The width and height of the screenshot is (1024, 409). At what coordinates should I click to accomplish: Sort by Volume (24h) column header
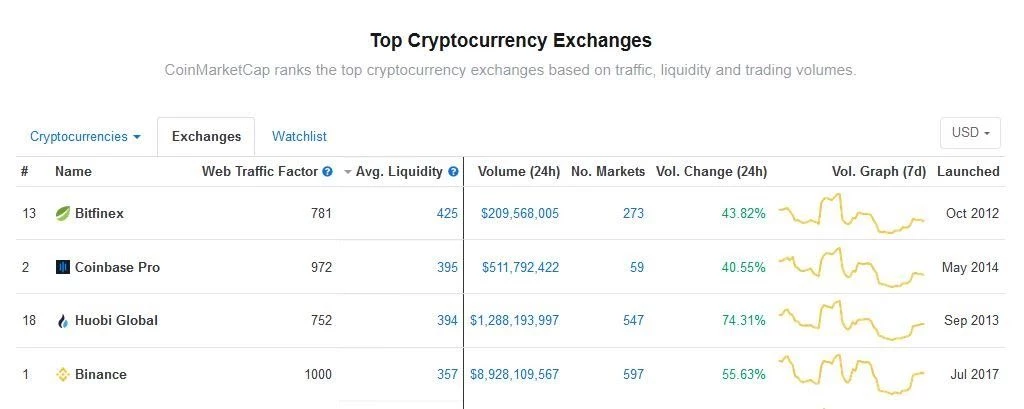(518, 171)
